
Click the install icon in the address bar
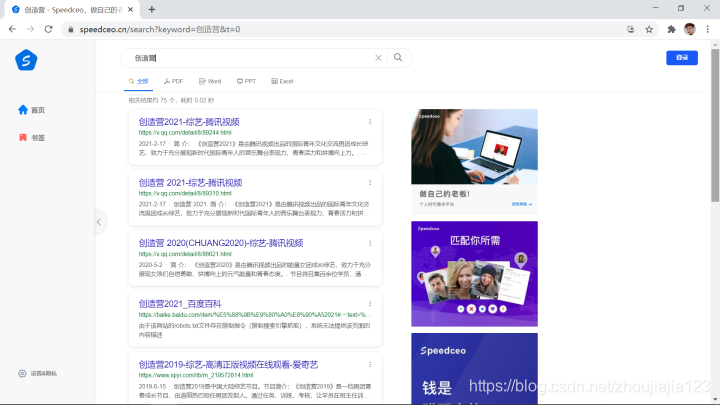pyautogui.click(x=631, y=29)
